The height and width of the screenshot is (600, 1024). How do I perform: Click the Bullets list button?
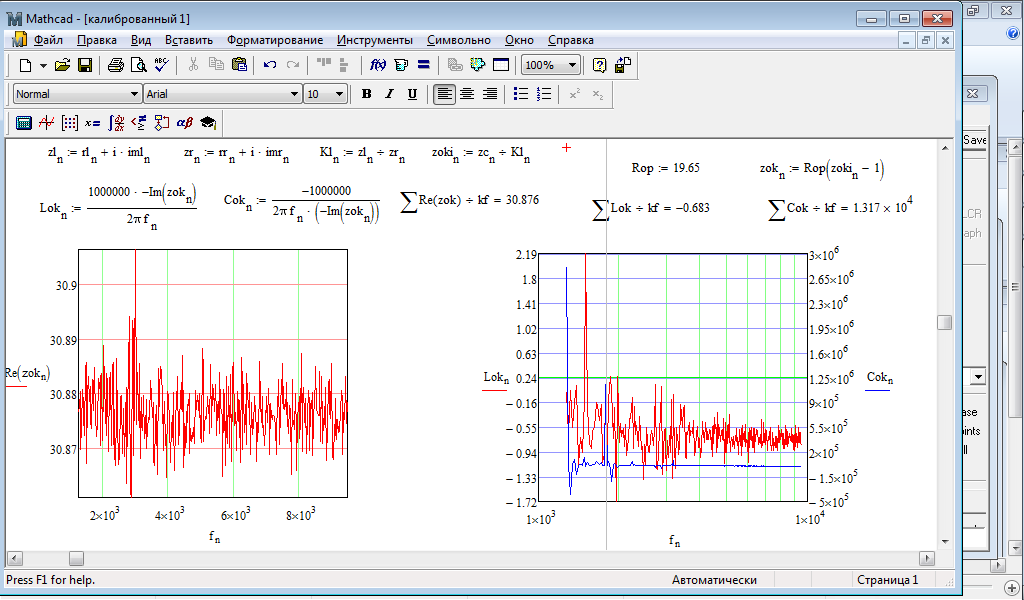click(521, 94)
